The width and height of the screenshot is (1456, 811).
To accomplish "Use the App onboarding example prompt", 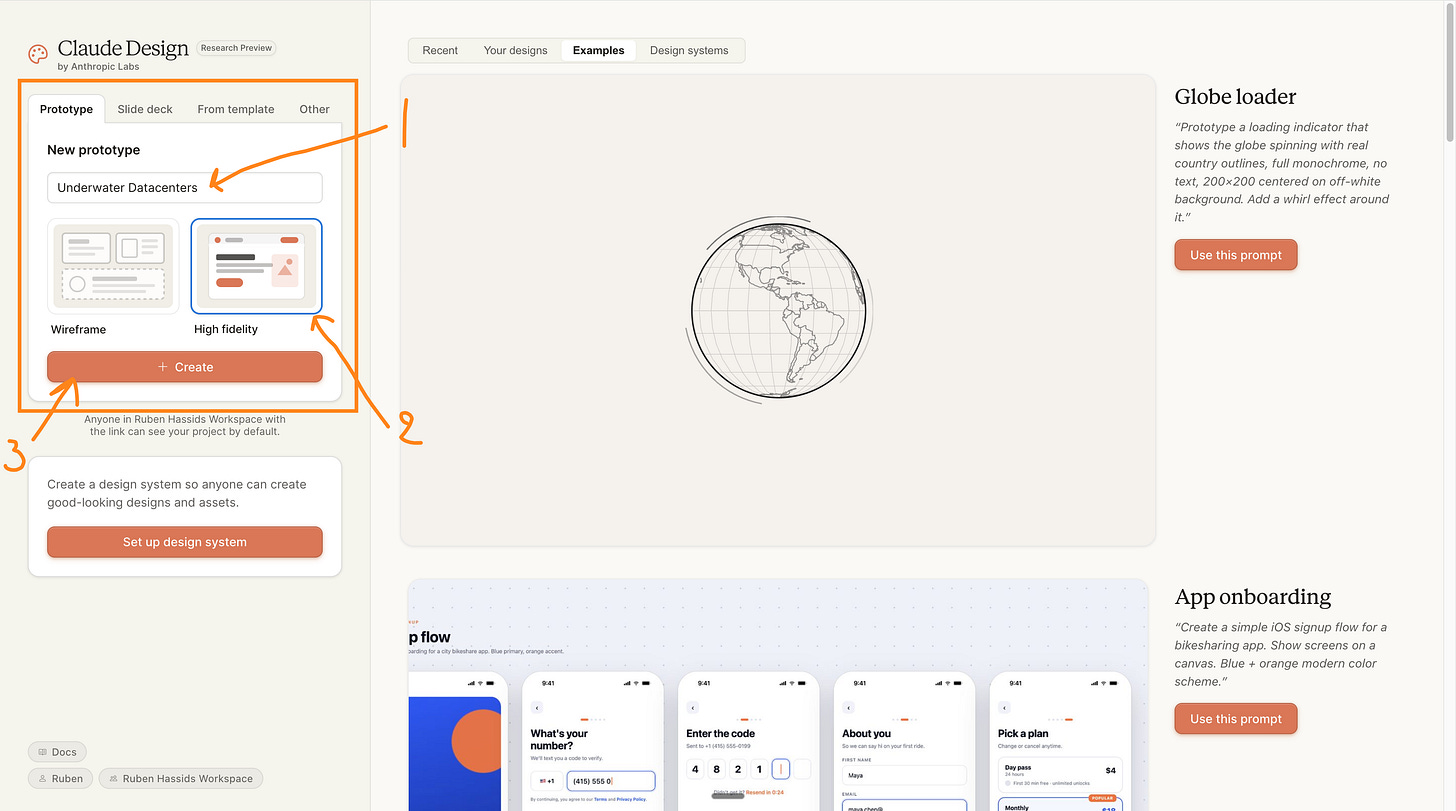I will tap(1236, 719).
